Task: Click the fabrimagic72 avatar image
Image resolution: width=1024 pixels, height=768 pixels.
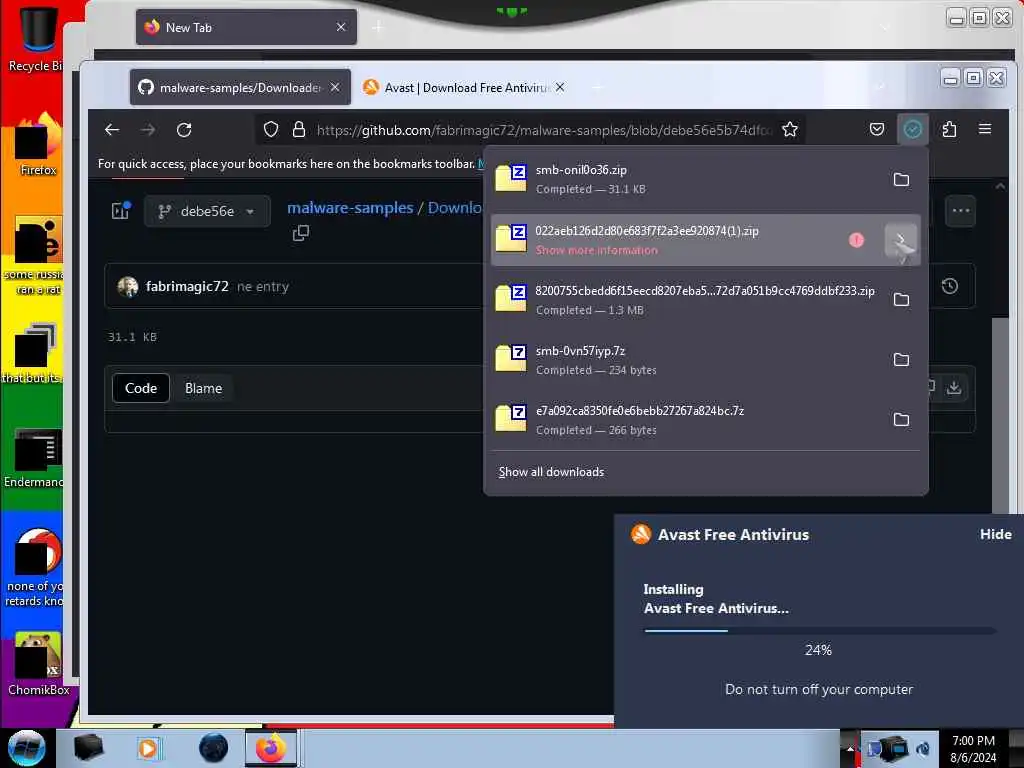Action: coord(128,286)
